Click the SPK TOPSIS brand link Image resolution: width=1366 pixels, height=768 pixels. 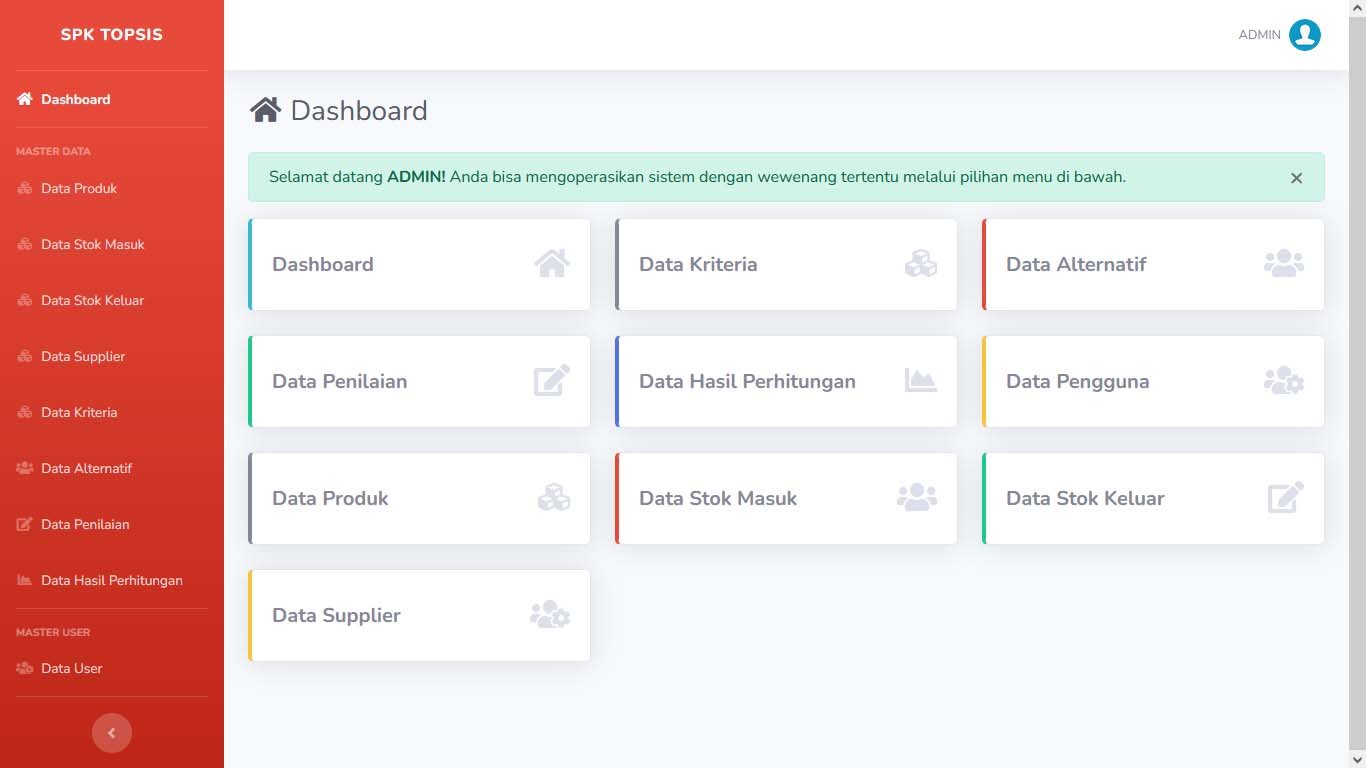tap(111, 34)
